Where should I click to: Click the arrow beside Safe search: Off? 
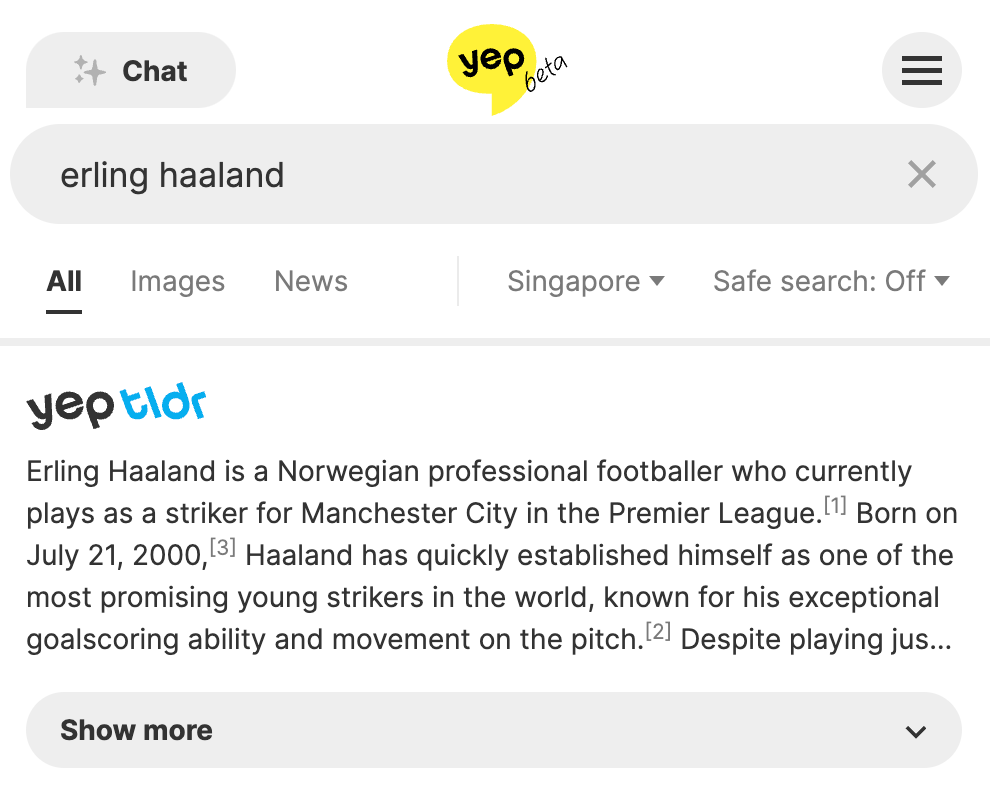[x=942, y=281]
